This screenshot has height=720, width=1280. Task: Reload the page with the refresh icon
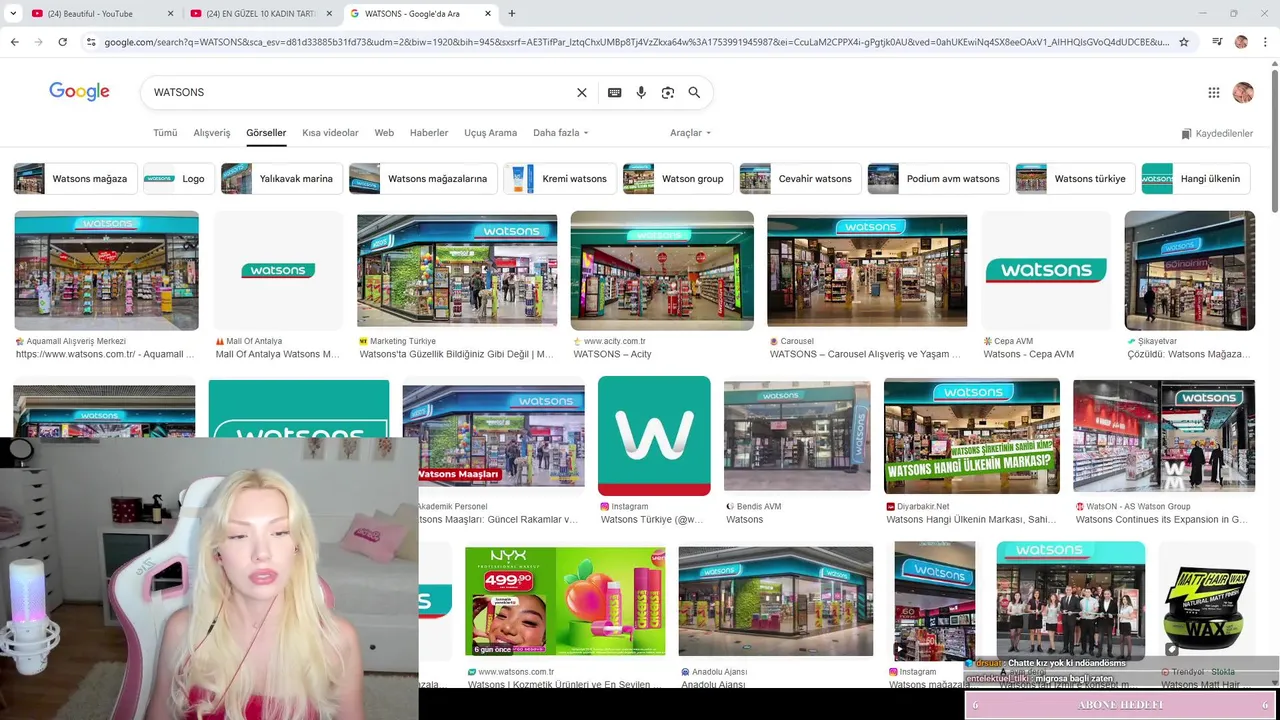[x=62, y=42]
